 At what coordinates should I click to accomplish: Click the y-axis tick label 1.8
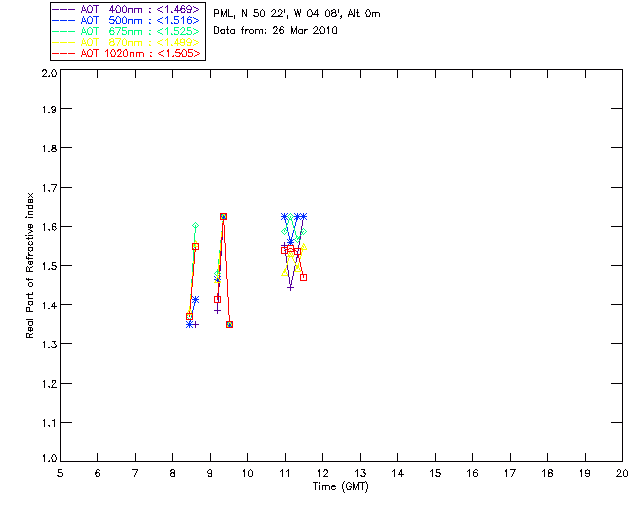tap(49, 148)
